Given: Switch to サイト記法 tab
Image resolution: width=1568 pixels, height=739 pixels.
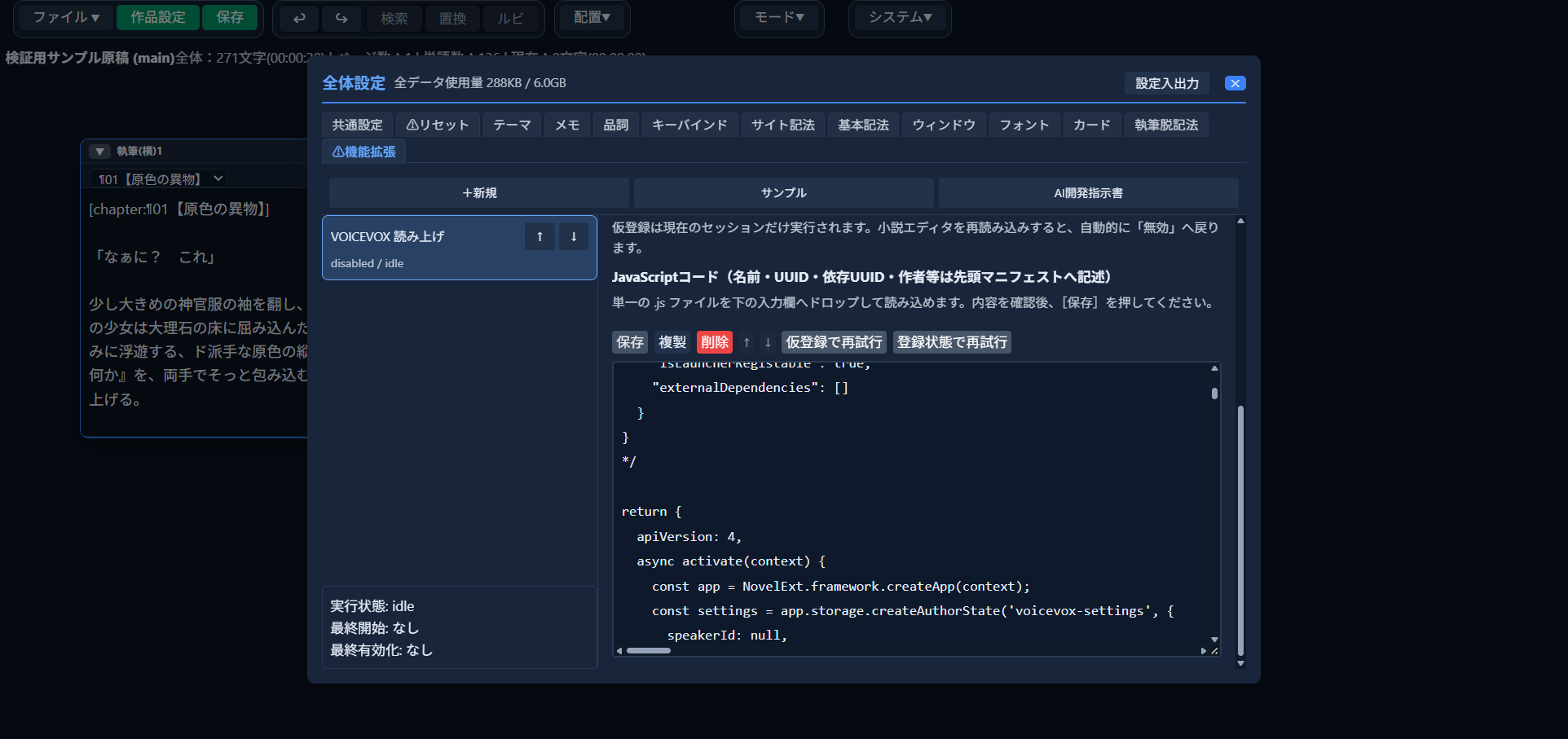Looking at the screenshot, I should (783, 125).
